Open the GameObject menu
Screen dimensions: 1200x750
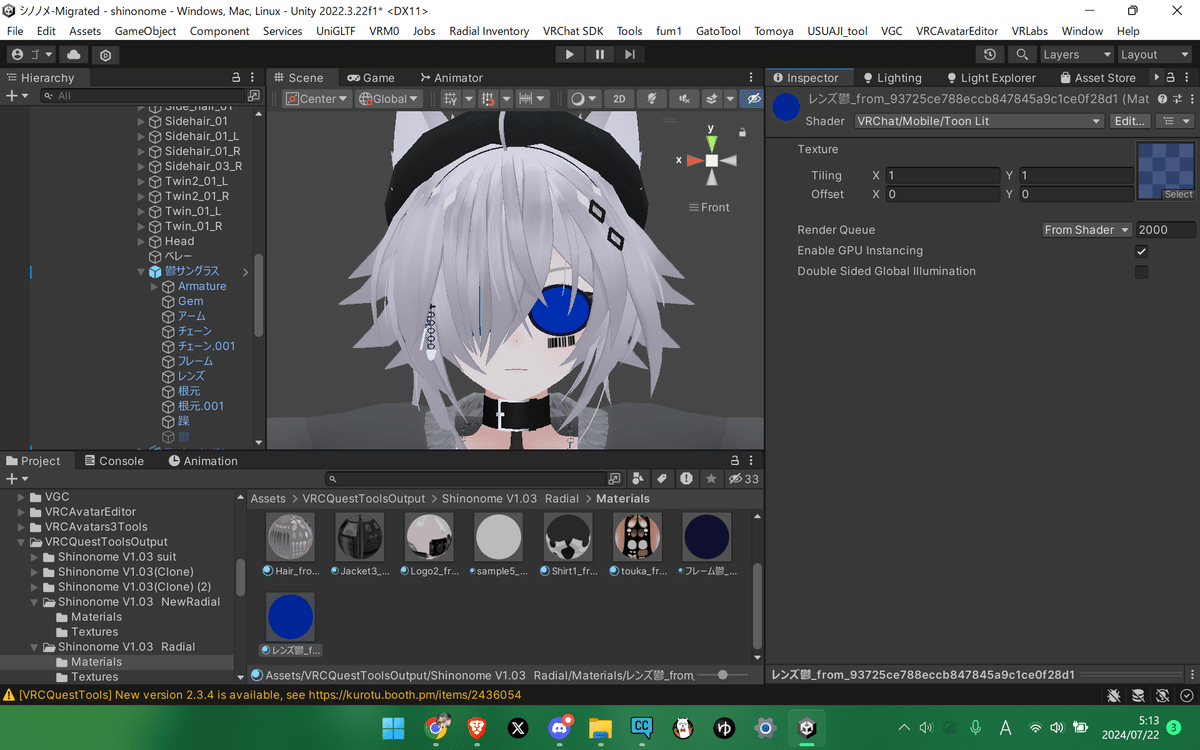[x=146, y=31]
